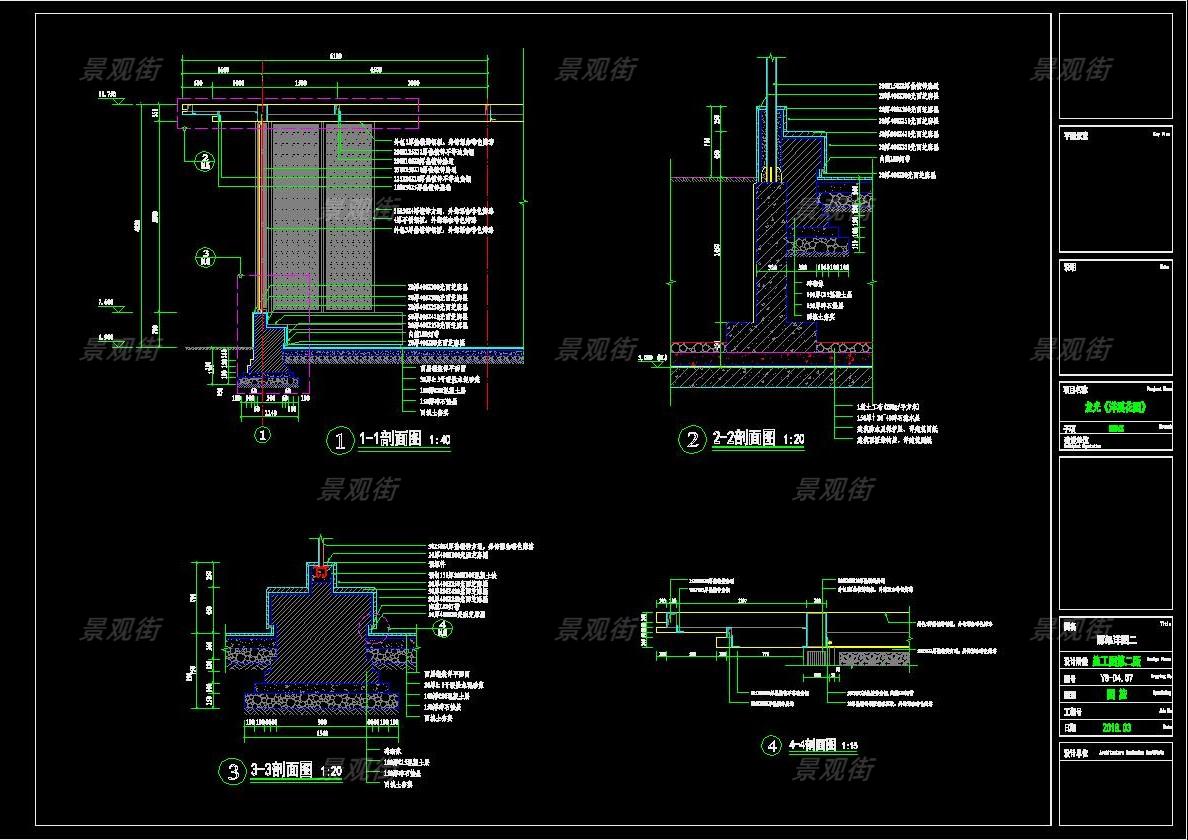Select the 1-1剖面图 title text
The height and width of the screenshot is (840, 1188).
[390, 440]
